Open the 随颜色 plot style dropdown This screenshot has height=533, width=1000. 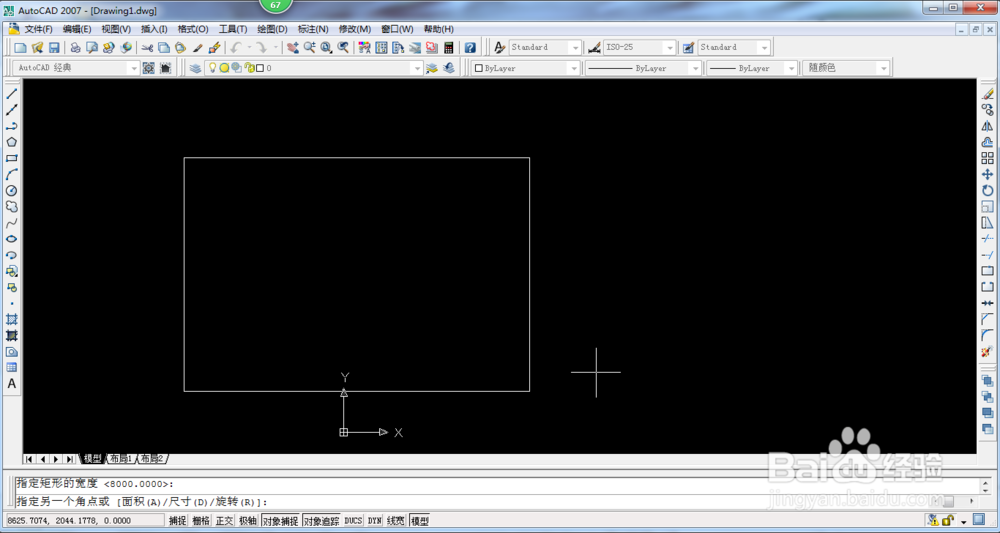click(883, 68)
